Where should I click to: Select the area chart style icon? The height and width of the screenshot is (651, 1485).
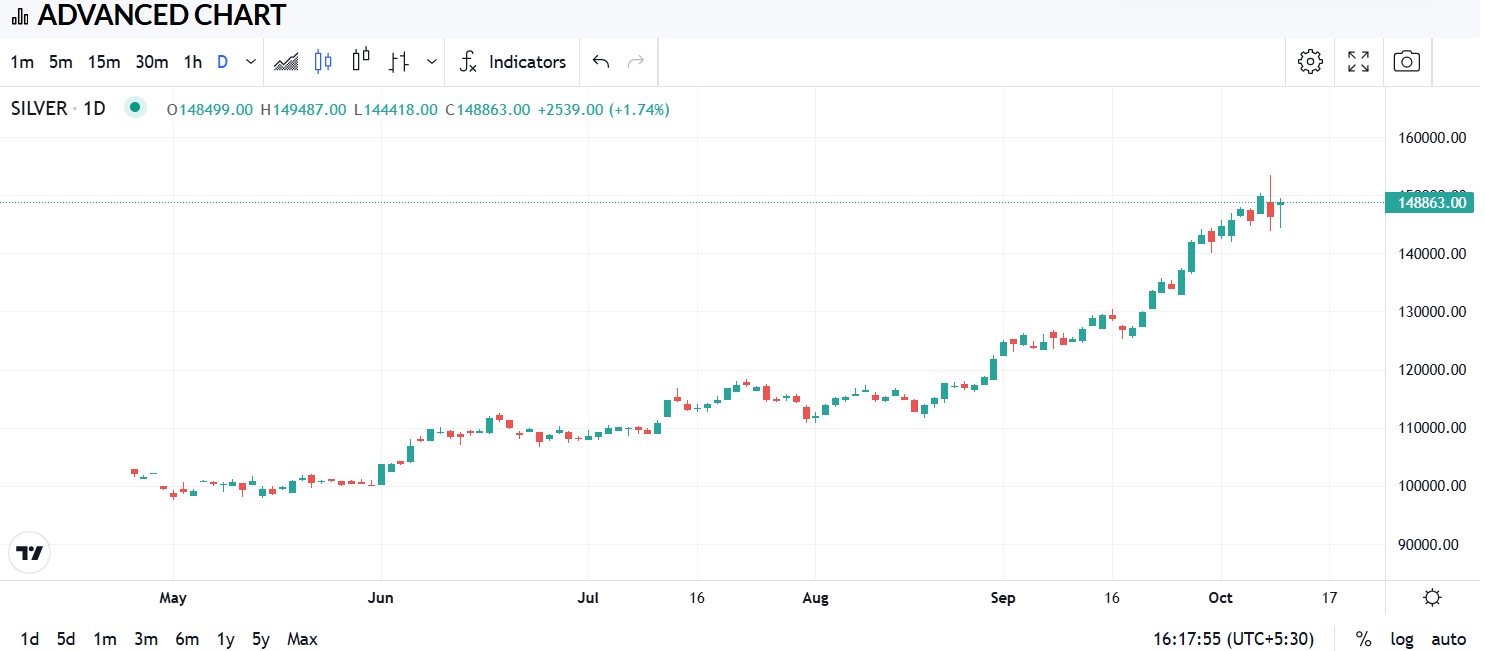(286, 62)
